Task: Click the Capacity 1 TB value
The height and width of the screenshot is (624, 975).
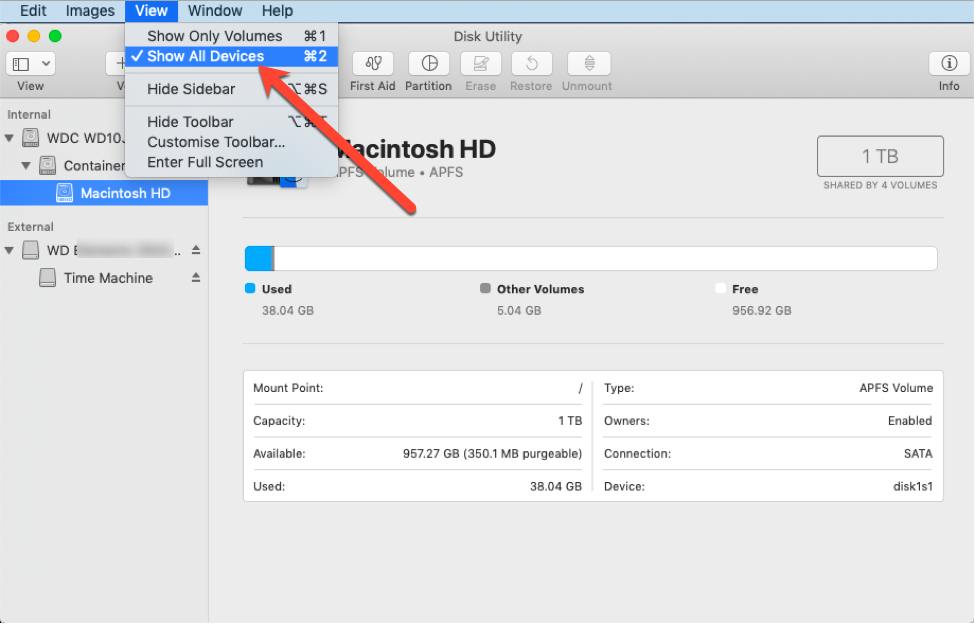Action: [x=570, y=421]
